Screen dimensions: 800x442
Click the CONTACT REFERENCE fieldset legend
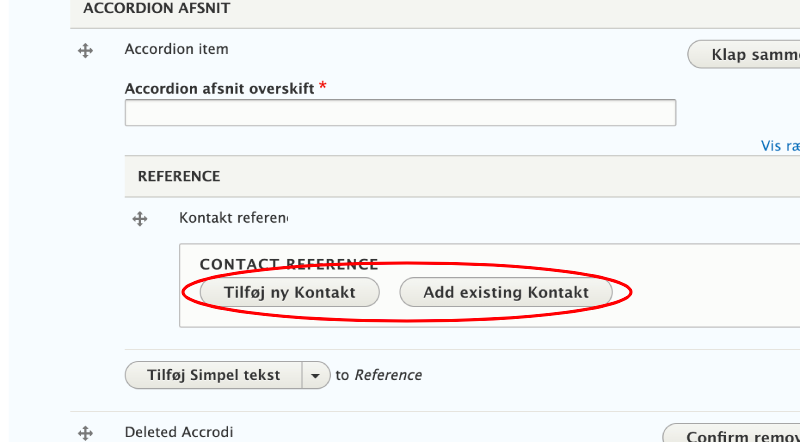point(288,264)
